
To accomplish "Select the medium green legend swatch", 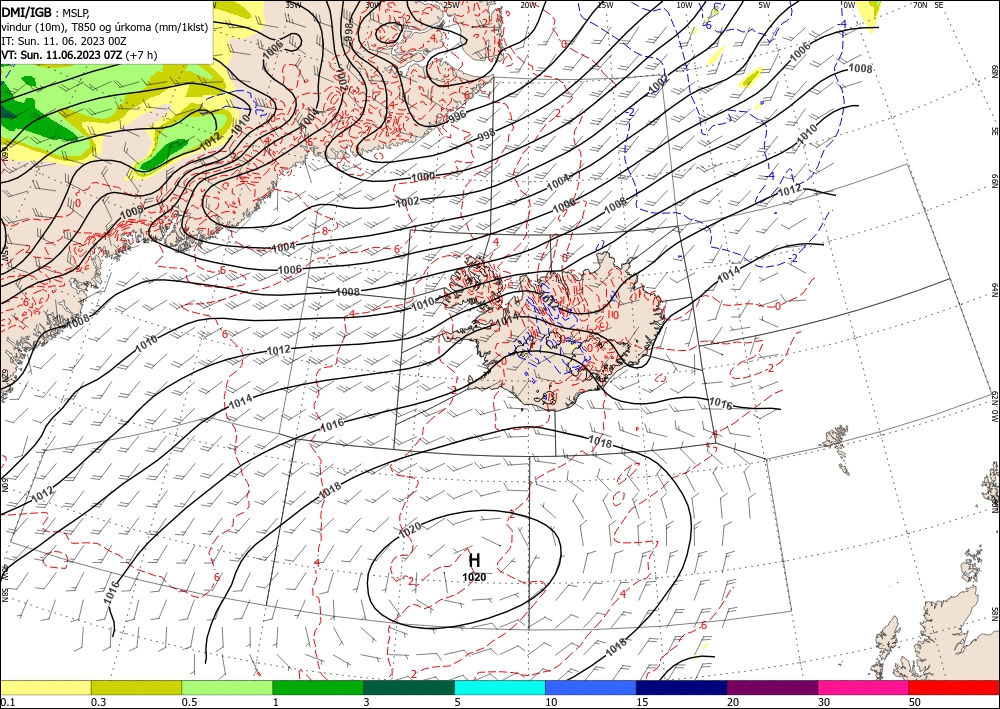I will (x=318, y=687).
